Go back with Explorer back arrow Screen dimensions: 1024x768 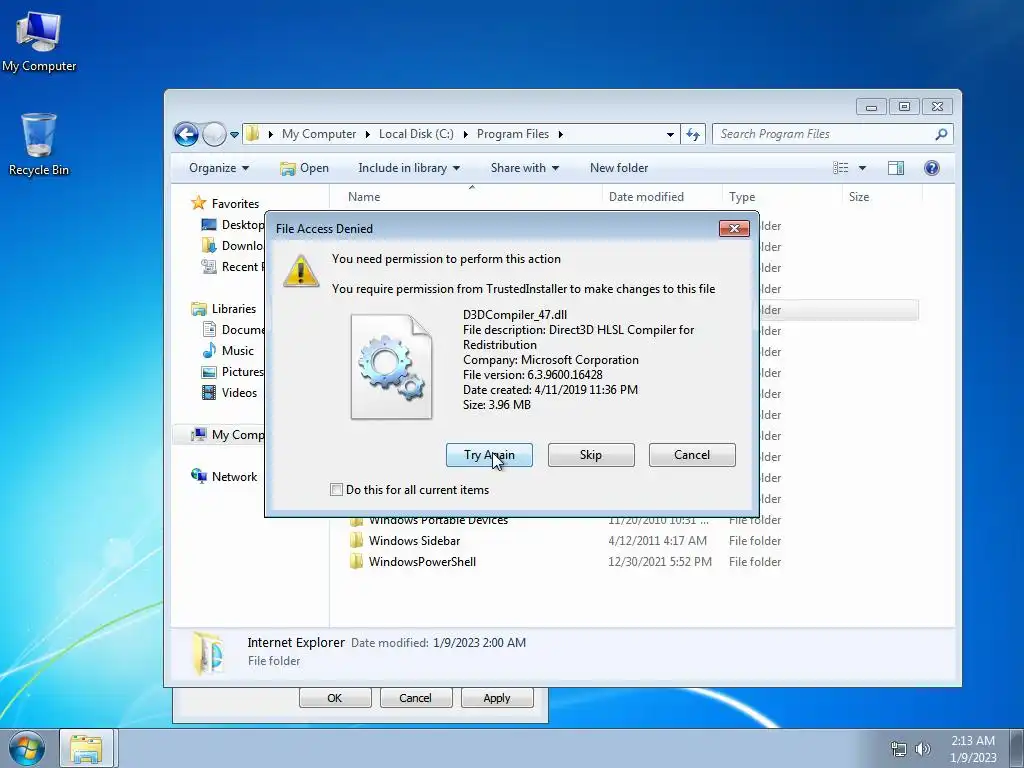pyautogui.click(x=186, y=135)
